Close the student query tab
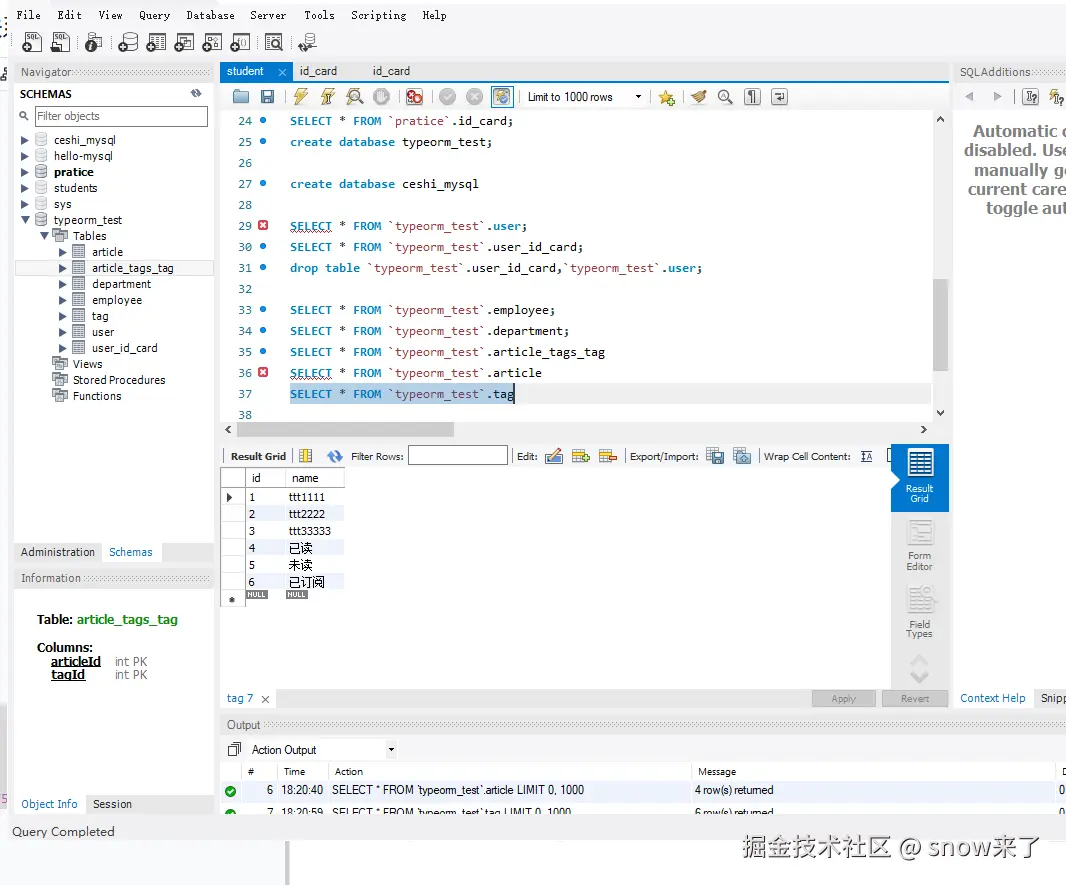The image size is (1066, 885). pyautogui.click(x=282, y=72)
